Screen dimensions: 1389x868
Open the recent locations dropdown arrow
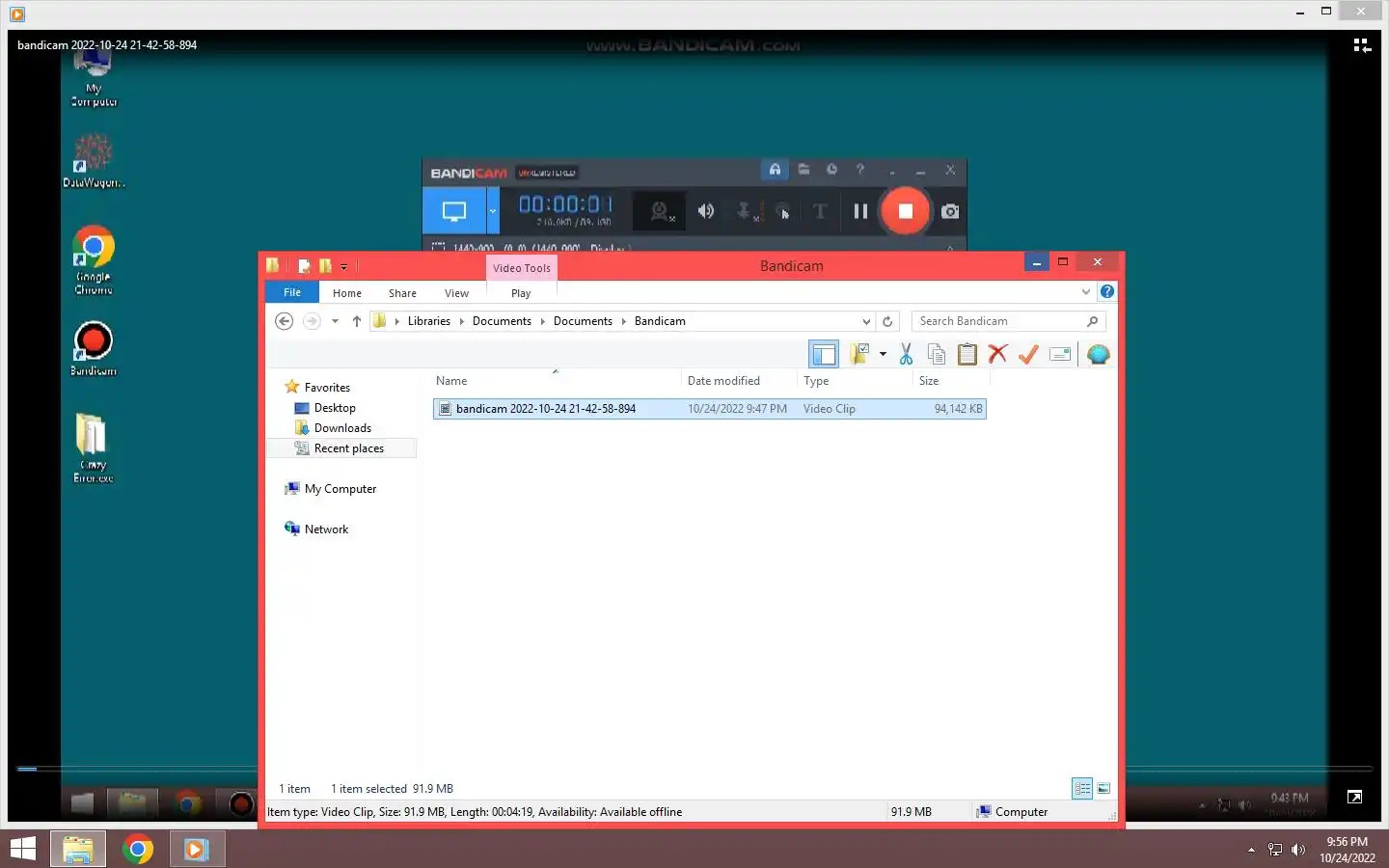tap(335, 321)
